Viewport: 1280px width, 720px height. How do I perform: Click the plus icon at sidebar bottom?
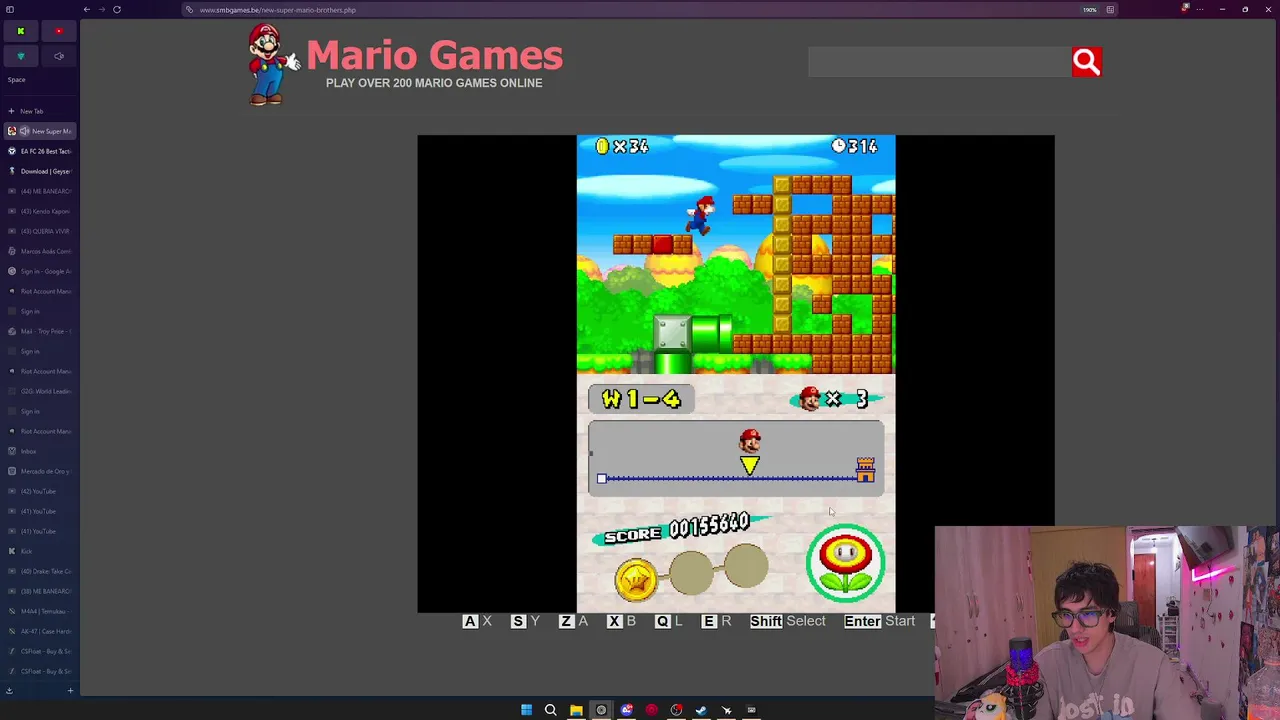(x=70, y=690)
